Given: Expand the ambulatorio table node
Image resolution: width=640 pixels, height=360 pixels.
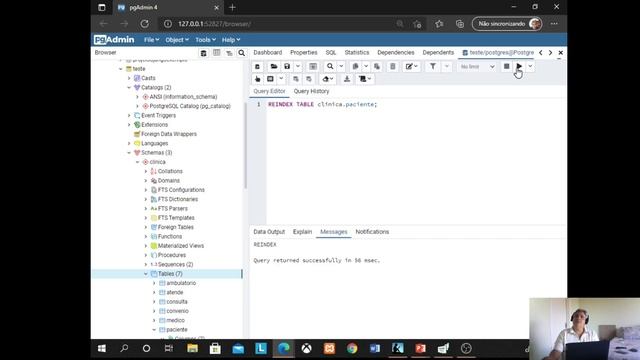Looking at the screenshot, I should pos(154,283).
